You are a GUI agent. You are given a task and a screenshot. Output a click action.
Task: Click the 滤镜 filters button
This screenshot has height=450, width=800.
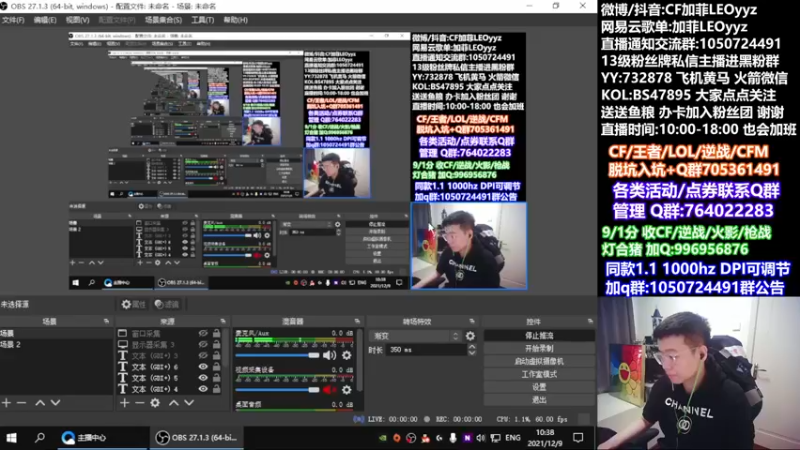pos(167,304)
